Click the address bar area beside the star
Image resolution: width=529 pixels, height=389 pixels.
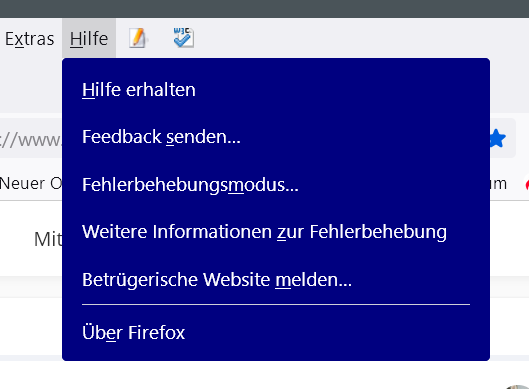[511, 138]
